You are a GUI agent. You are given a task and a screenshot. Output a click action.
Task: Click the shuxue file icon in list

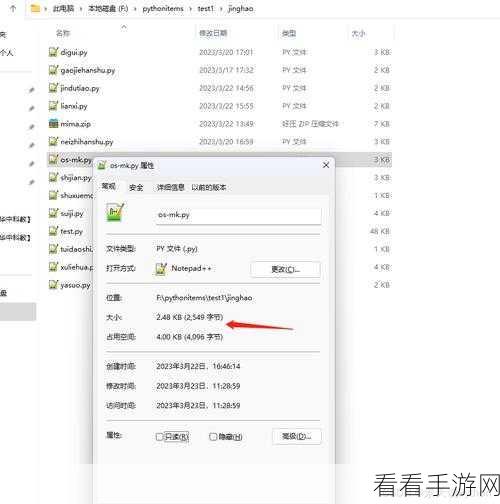click(53, 195)
